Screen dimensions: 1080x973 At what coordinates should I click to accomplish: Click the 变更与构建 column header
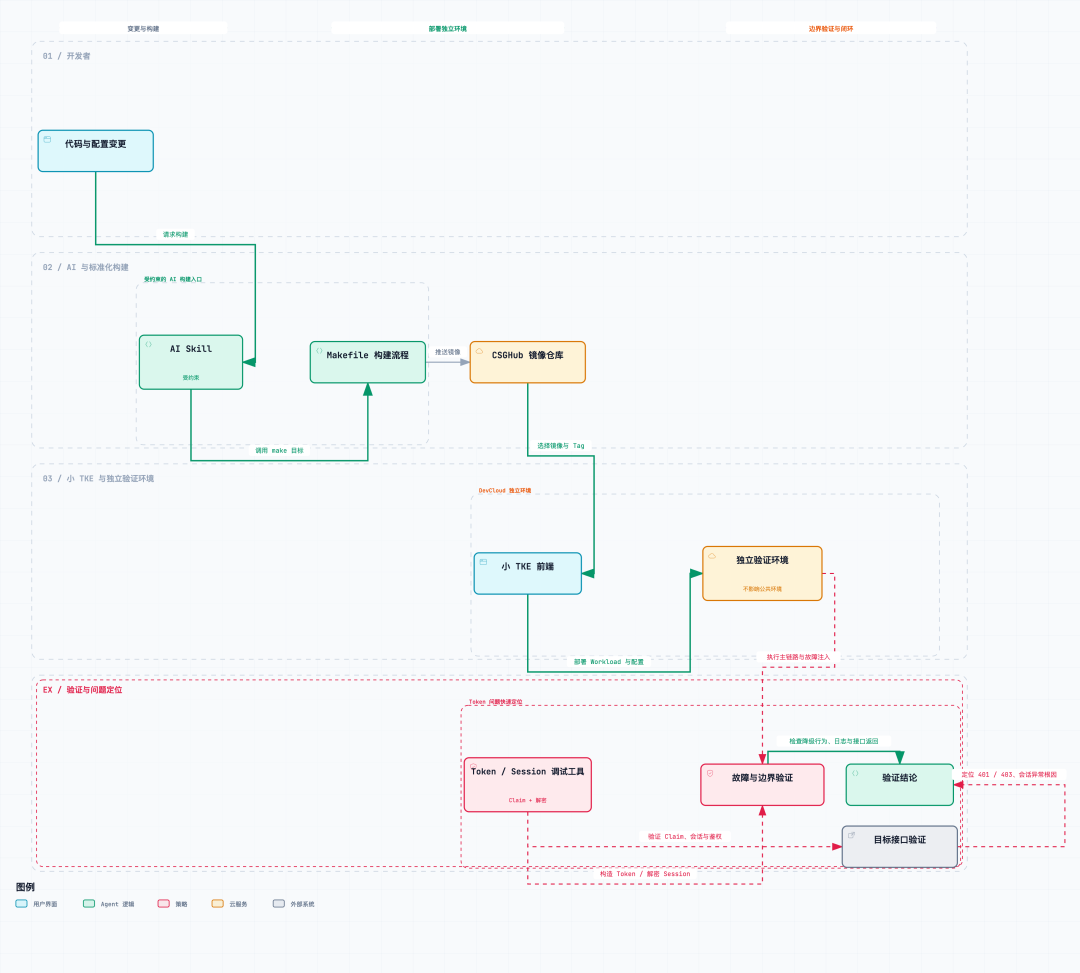(x=143, y=28)
